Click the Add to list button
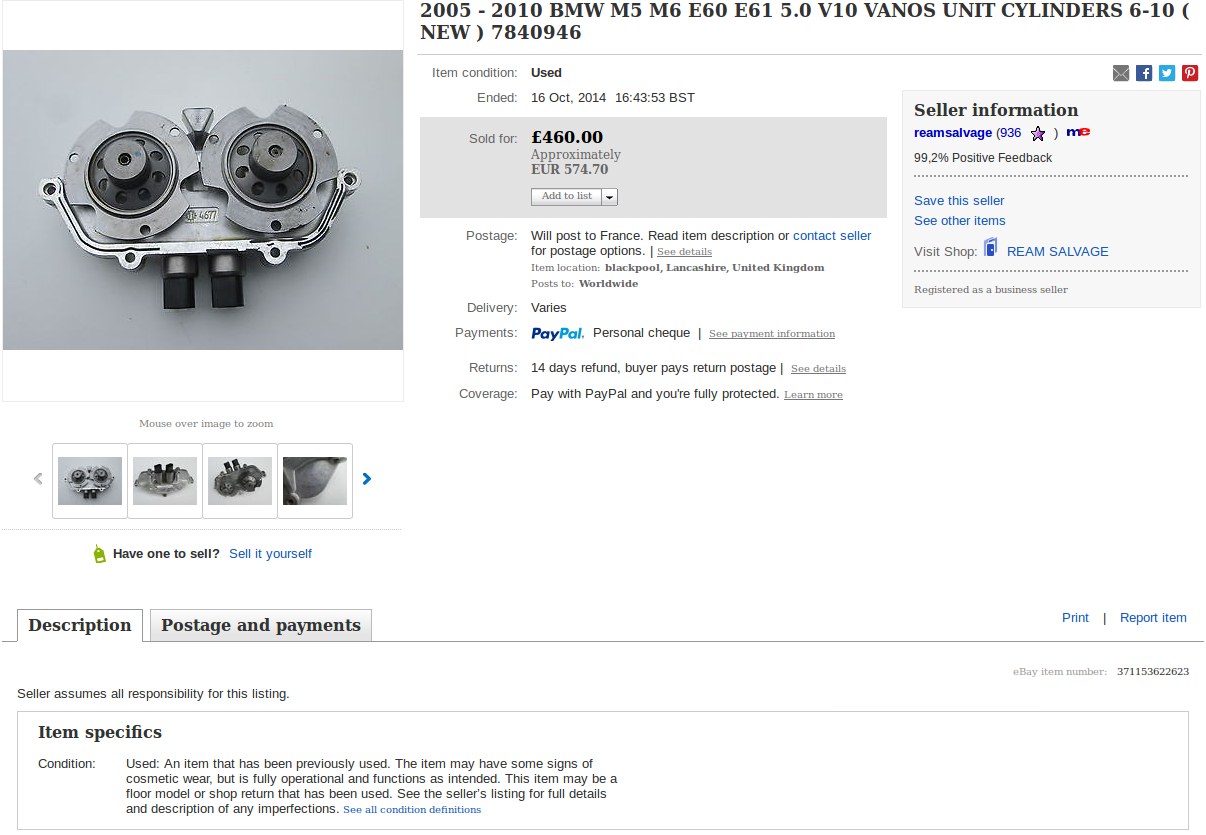This screenshot has height=835, width=1206. point(566,197)
